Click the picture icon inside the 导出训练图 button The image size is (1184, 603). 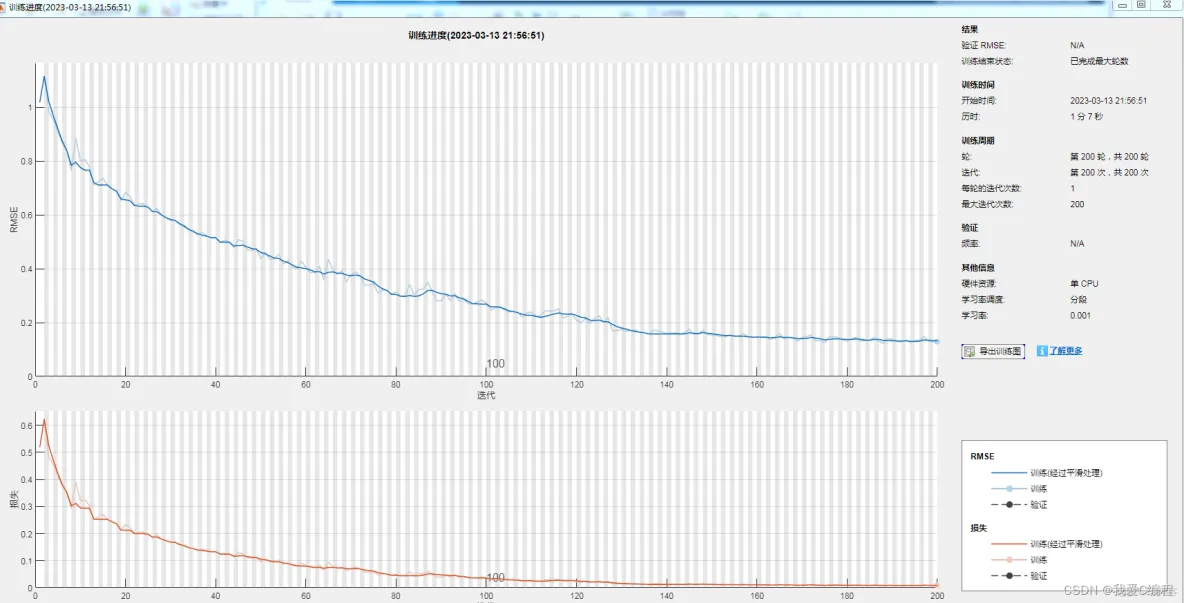coord(970,351)
